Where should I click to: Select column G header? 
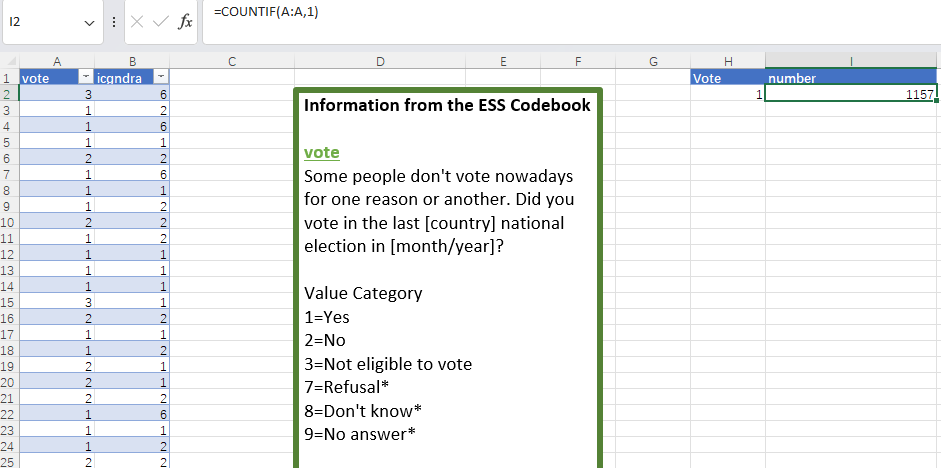(653, 61)
